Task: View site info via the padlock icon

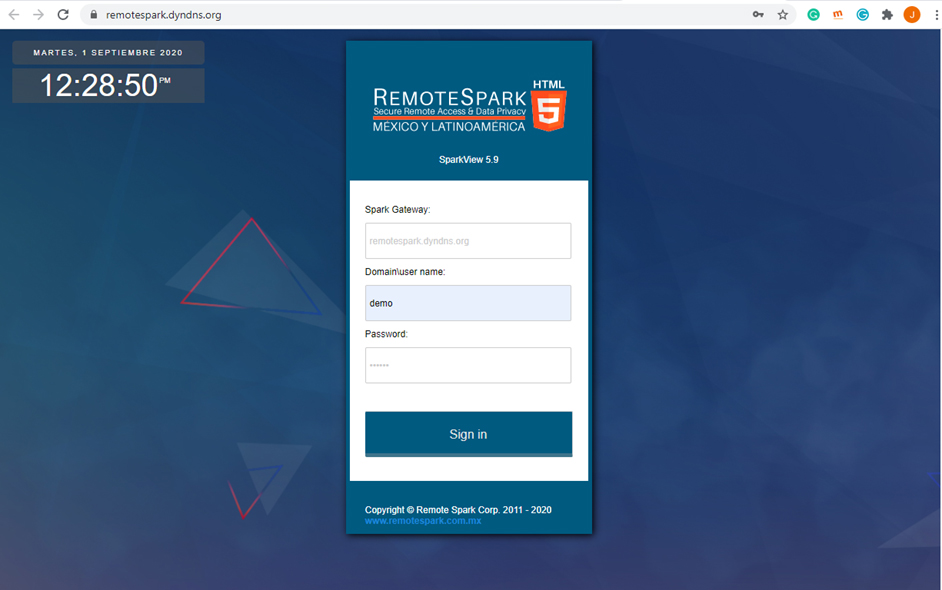Action: pyautogui.click(x=93, y=15)
